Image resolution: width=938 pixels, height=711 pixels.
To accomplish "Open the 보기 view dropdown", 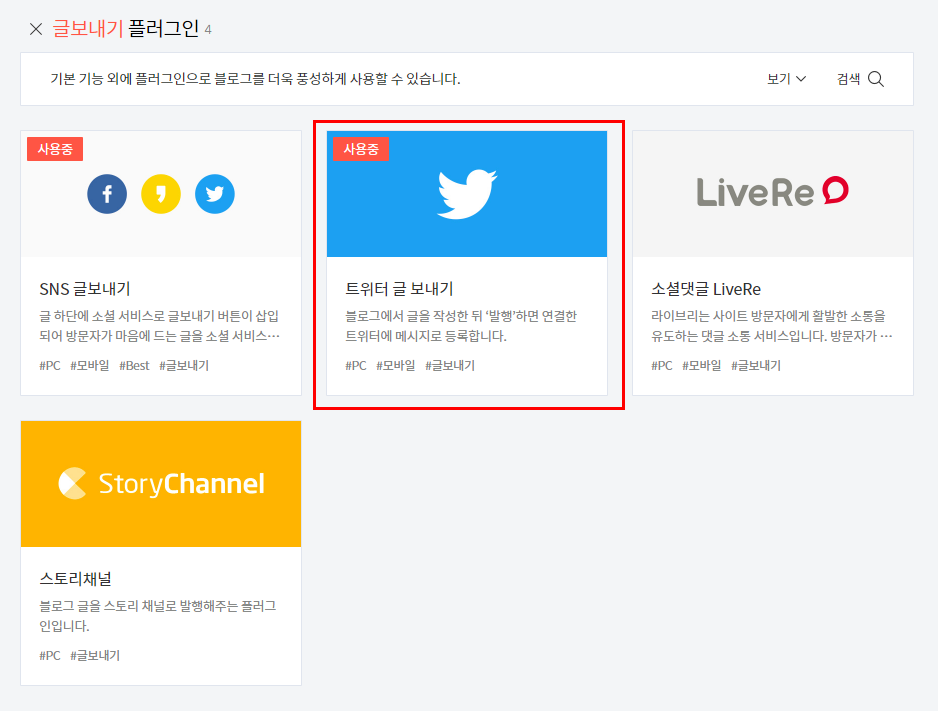I will click(x=786, y=79).
